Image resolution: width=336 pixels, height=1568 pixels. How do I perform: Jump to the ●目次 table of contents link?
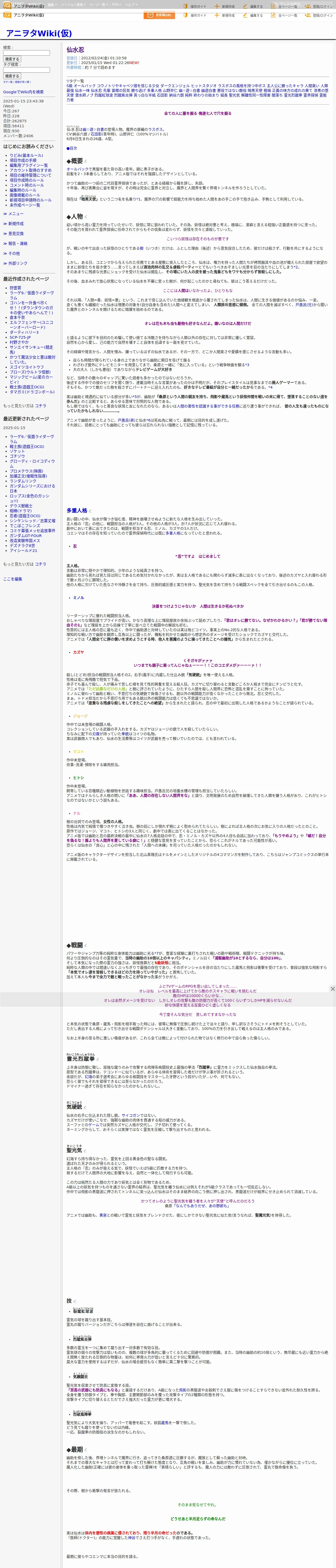(x=72, y=148)
